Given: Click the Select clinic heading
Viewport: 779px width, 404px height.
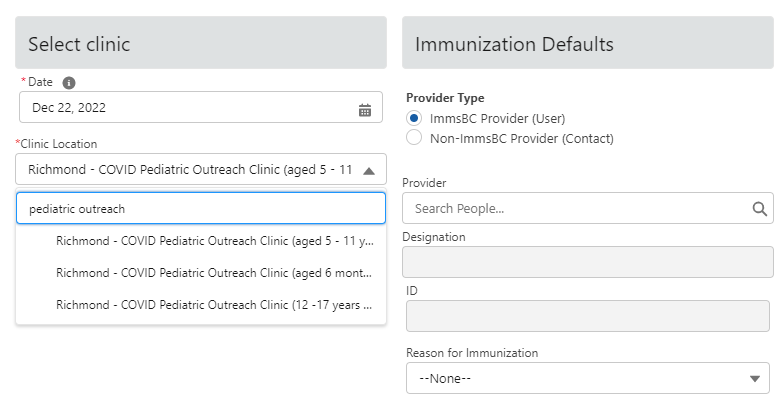Looking at the screenshot, I should coord(79,44).
